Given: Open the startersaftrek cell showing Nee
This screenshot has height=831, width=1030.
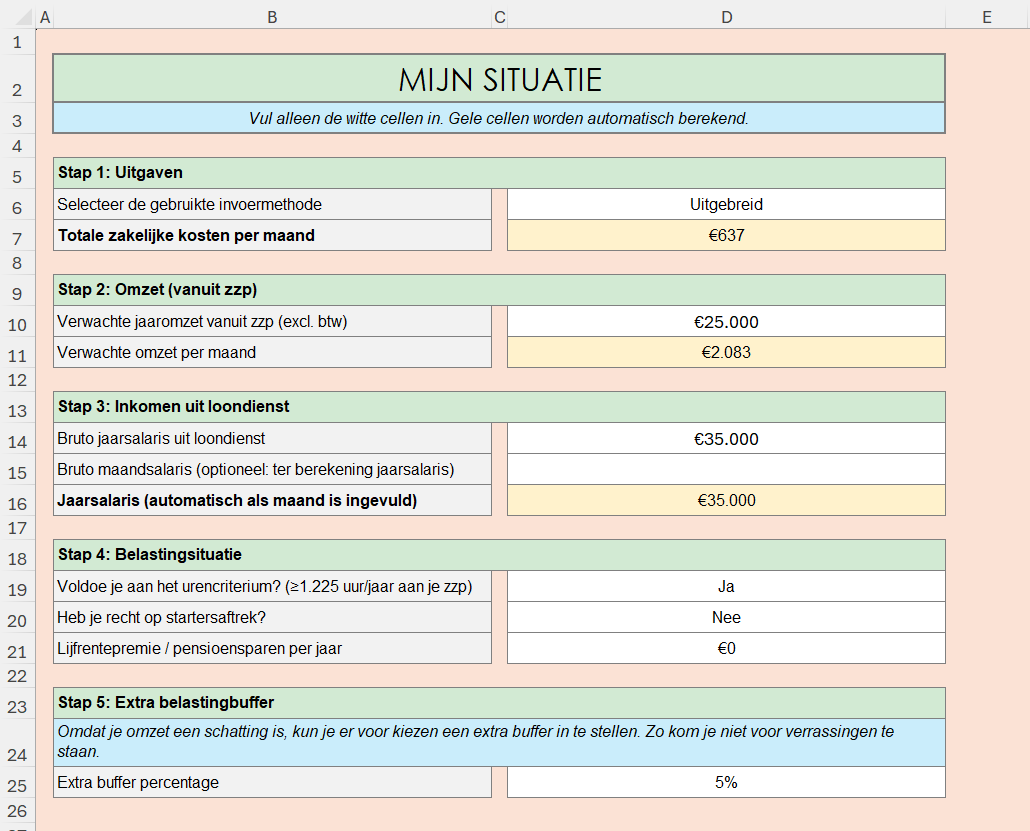Looking at the screenshot, I should point(726,617).
